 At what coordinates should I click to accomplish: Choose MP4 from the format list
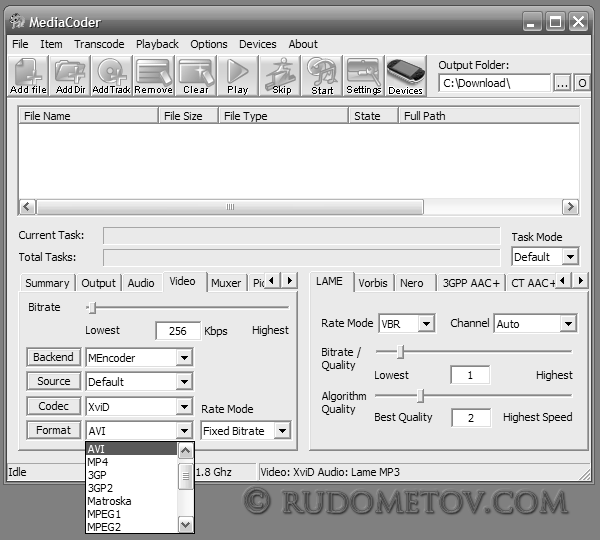[x=132, y=462]
